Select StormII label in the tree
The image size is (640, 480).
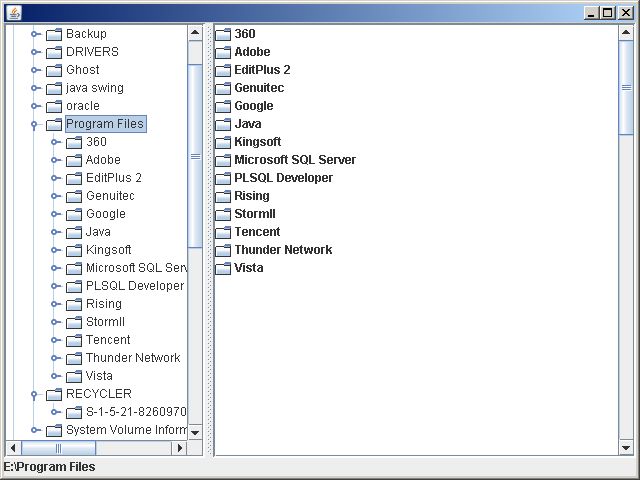pos(105,322)
